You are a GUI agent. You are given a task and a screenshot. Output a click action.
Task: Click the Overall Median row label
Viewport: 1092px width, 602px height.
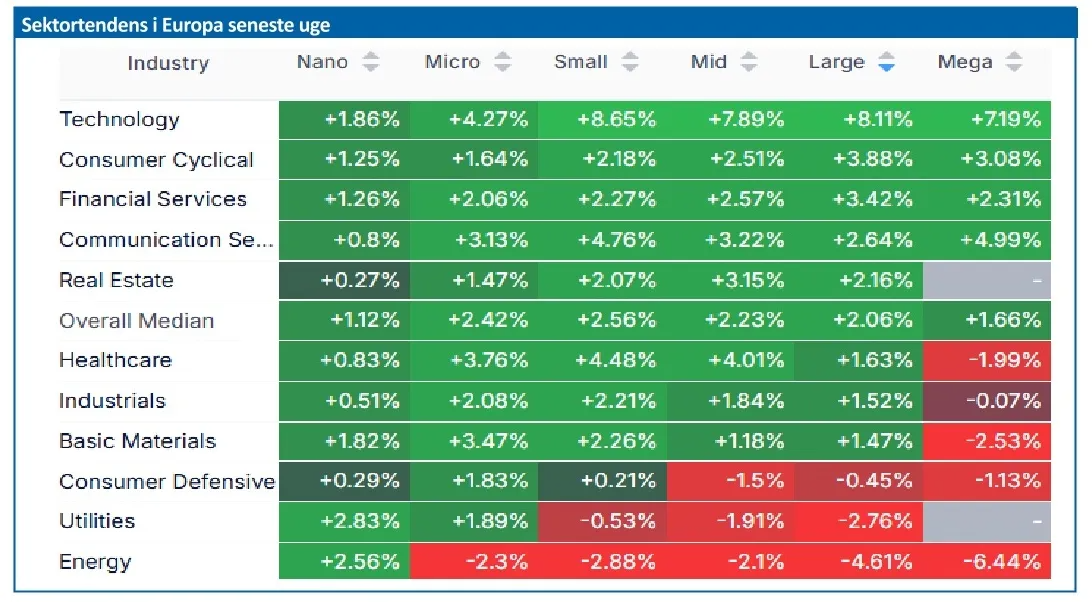[136, 321]
